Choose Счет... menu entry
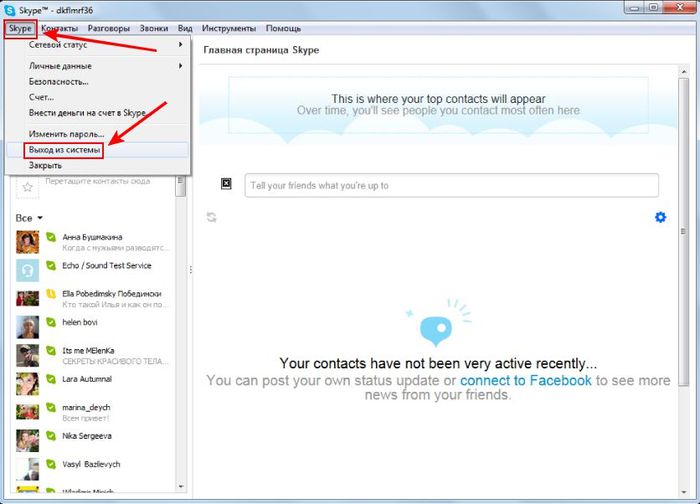The width and height of the screenshot is (700, 504). tap(98, 97)
